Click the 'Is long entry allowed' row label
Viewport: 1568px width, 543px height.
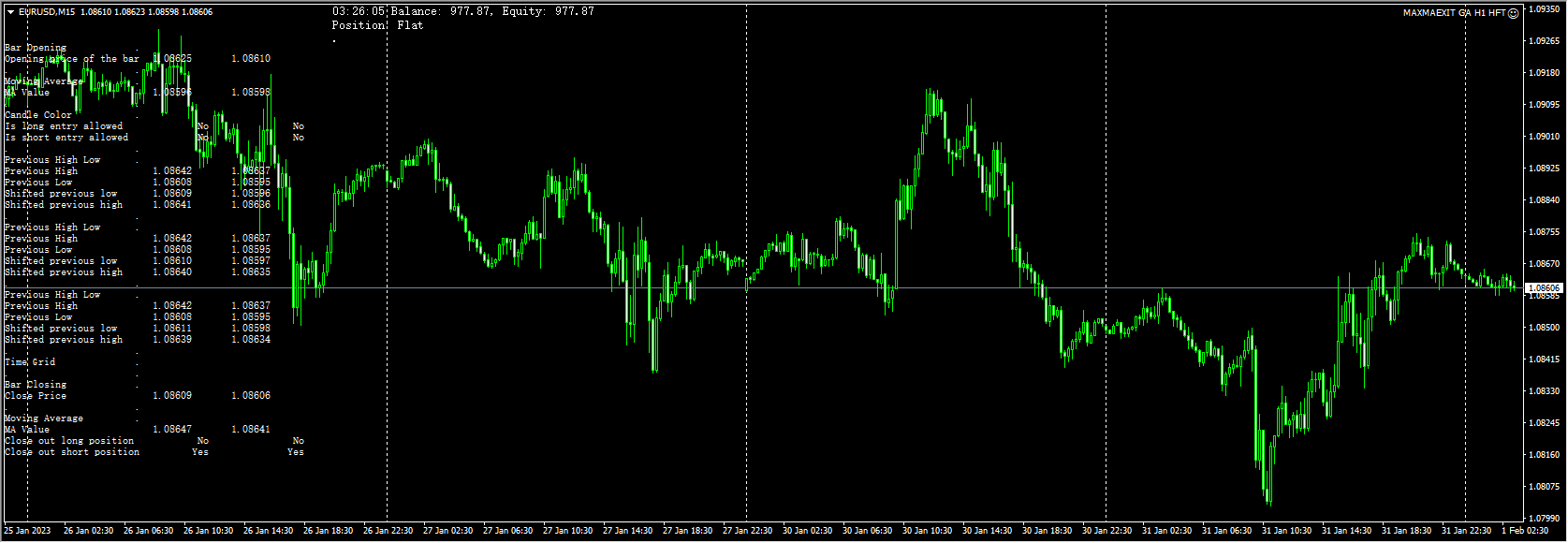[x=64, y=126]
